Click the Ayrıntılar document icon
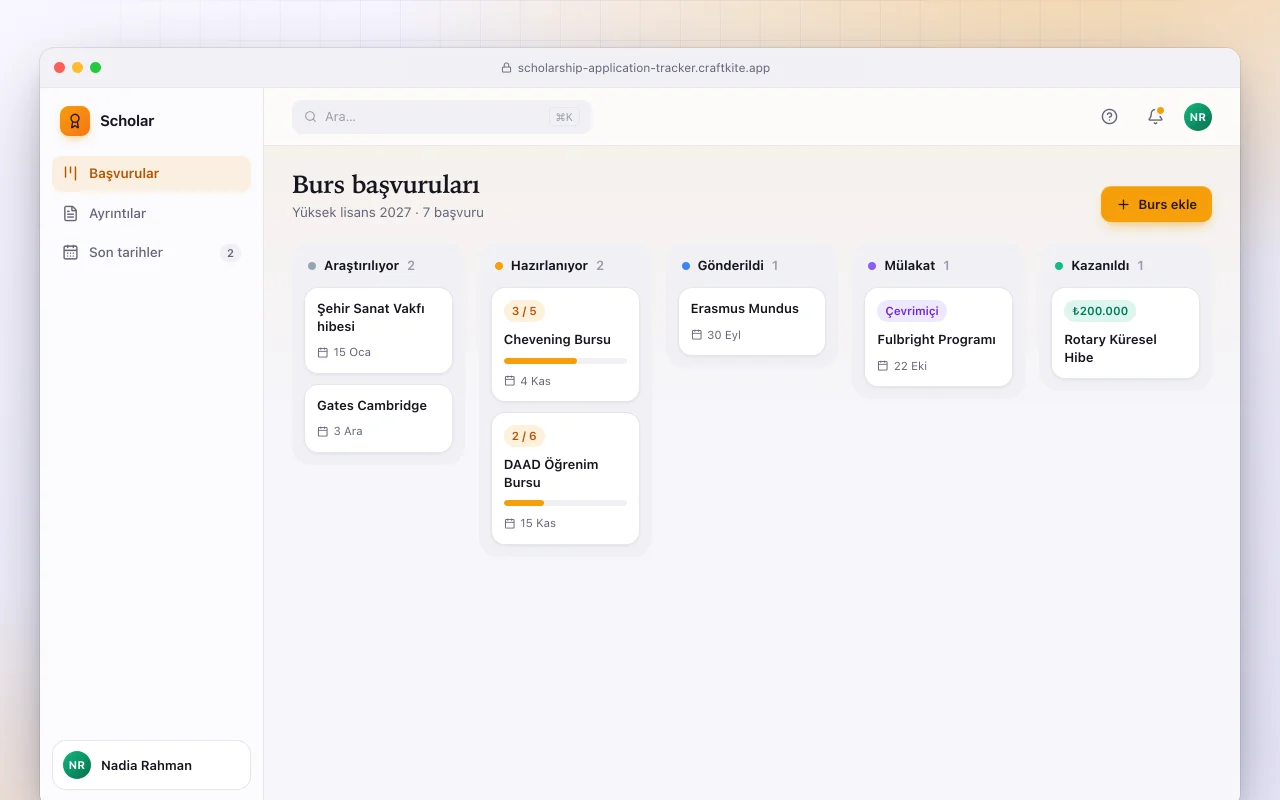 pyautogui.click(x=70, y=213)
